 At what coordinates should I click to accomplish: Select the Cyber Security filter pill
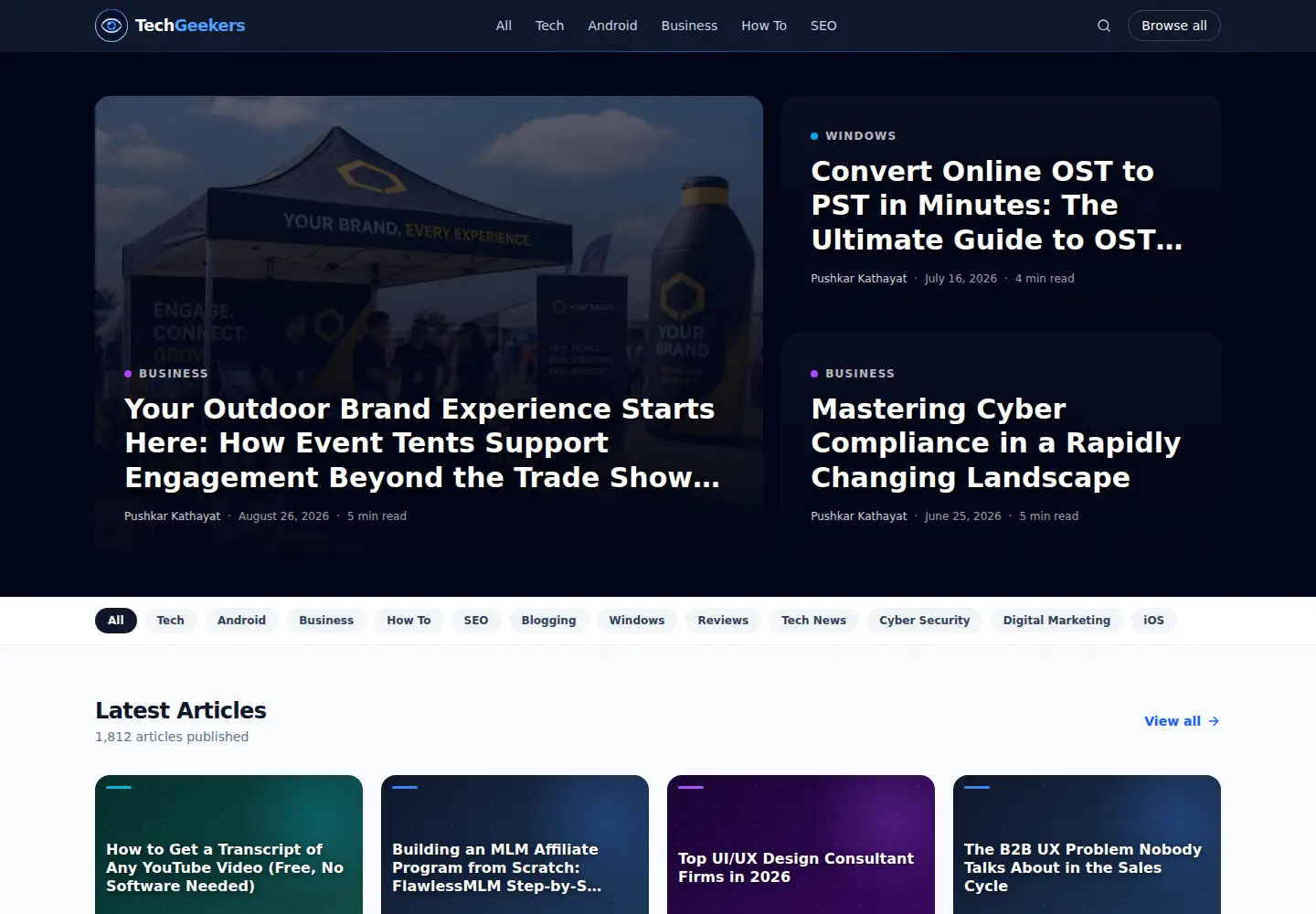click(925, 621)
